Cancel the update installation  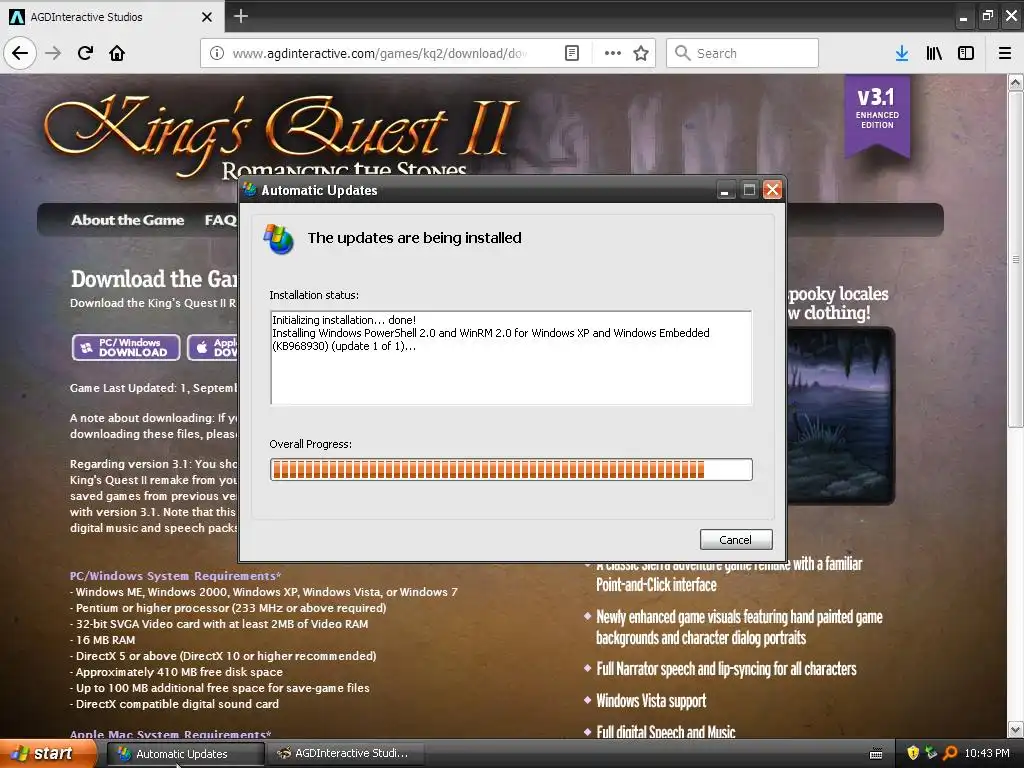pyautogui.click(x=736, y=539)
